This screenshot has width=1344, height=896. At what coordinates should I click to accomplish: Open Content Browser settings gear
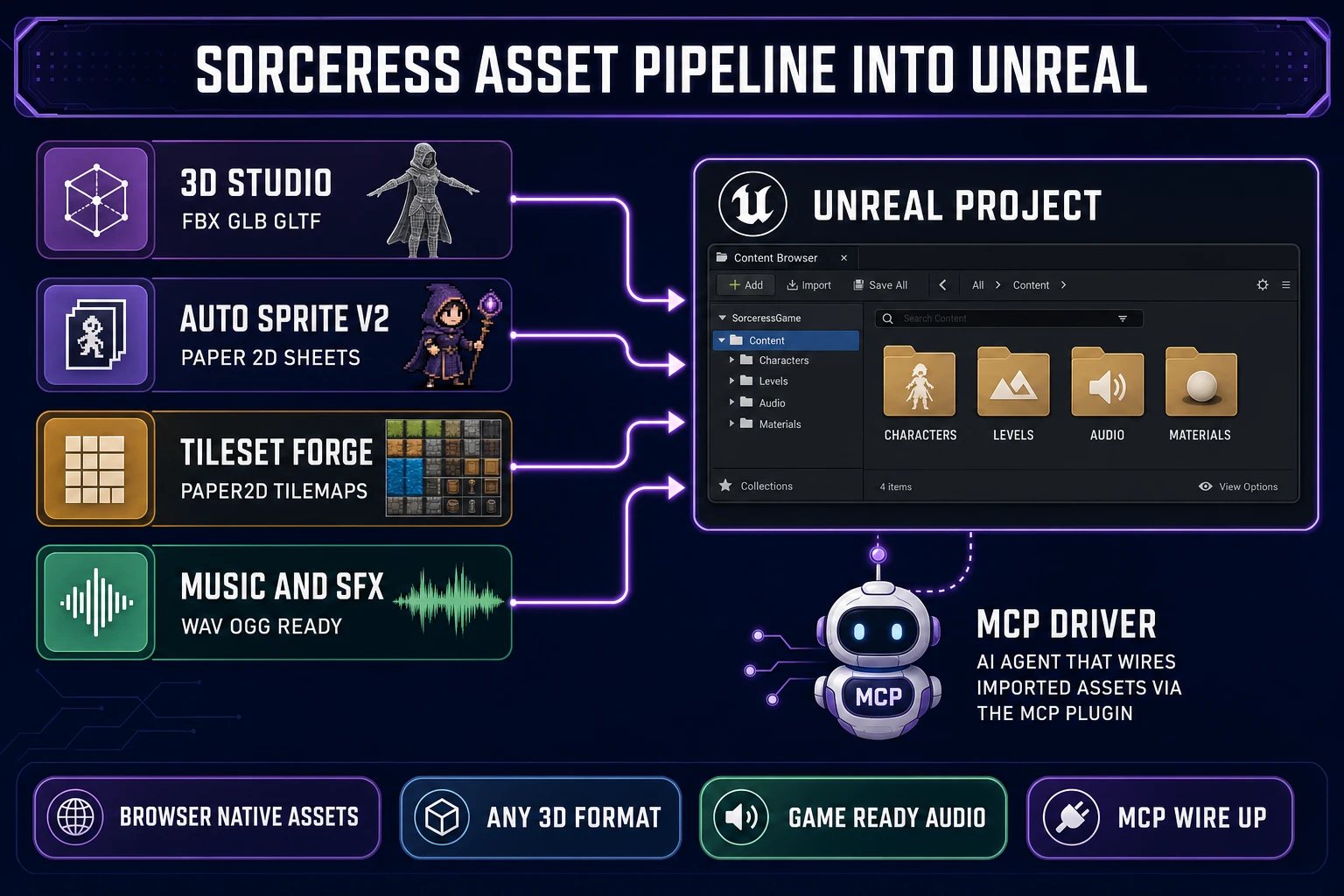1263,284
